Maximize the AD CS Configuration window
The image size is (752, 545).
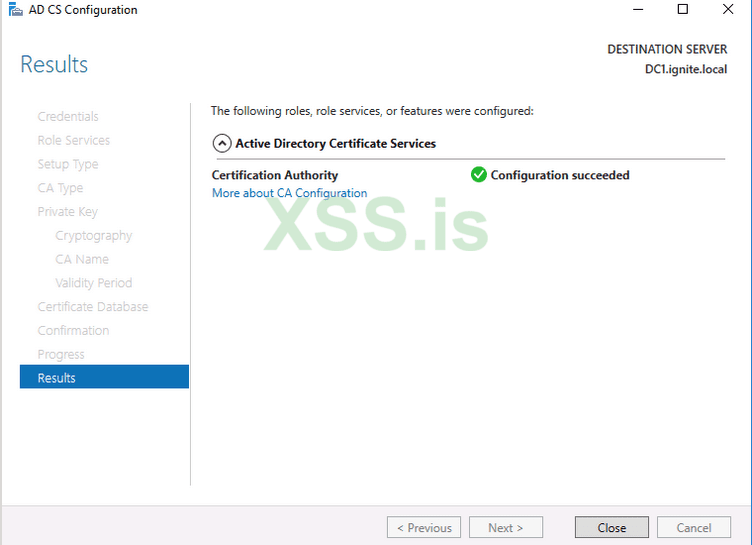click(x=683, y=10)
